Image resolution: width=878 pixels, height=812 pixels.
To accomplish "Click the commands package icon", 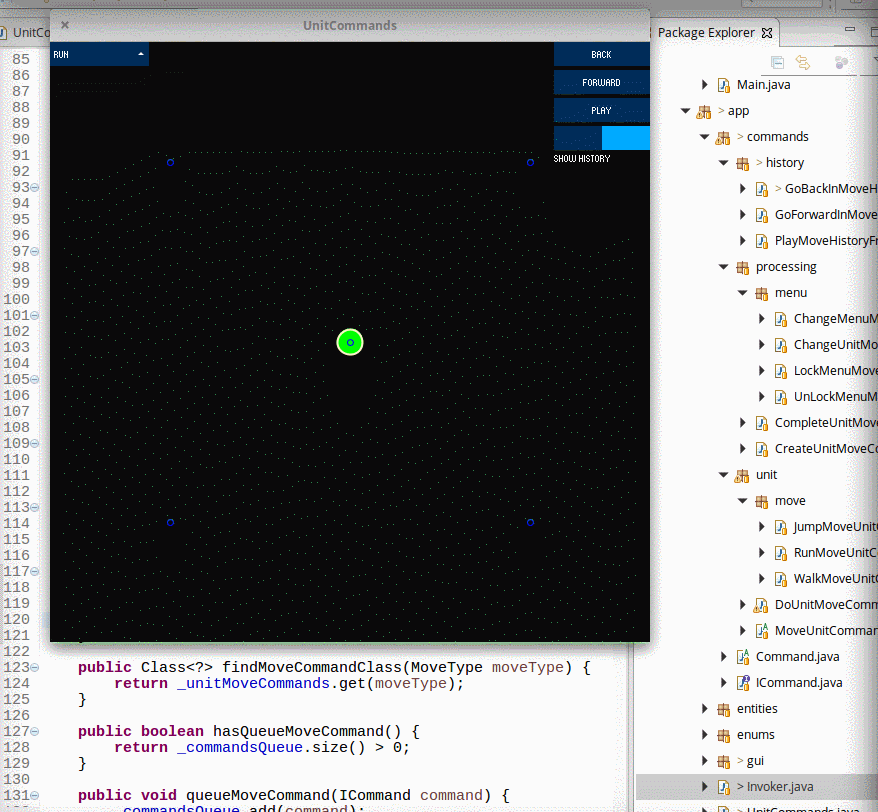I will [723, 137].
